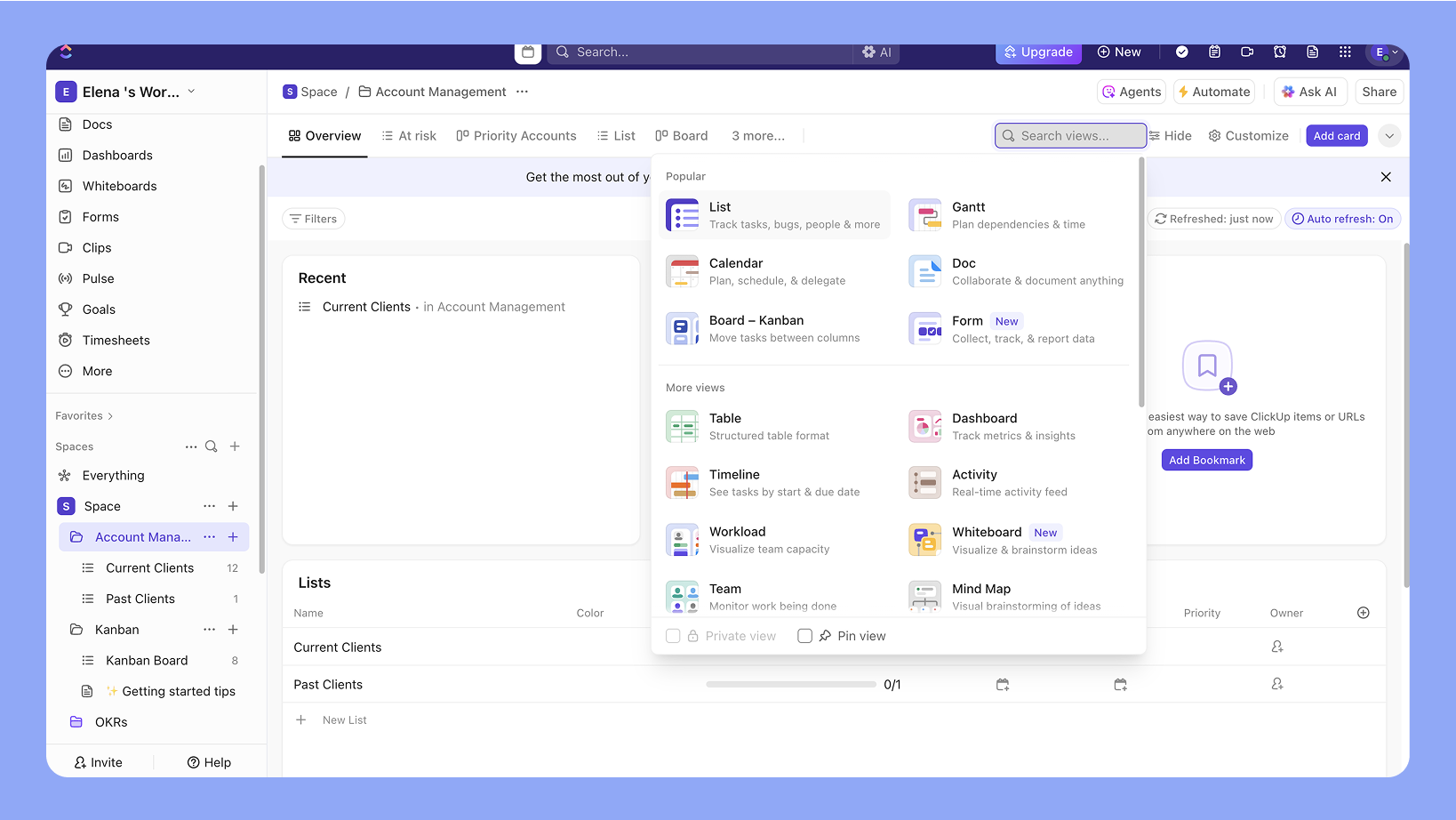The width and height of the screenshot is (1456, 820).
Task: Expand Elena's Workspace dropdown
Action: pos(125,92)
